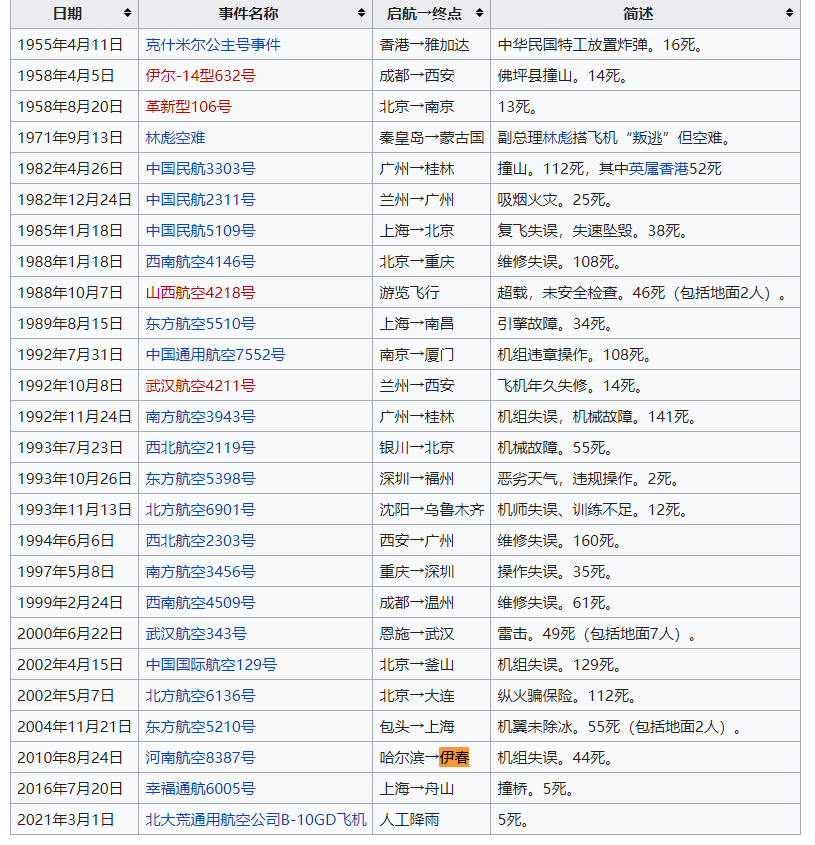This screenshot has width=815, height=845.
Task: Open the 西南航空4146号 link
Action: point(201,262)
